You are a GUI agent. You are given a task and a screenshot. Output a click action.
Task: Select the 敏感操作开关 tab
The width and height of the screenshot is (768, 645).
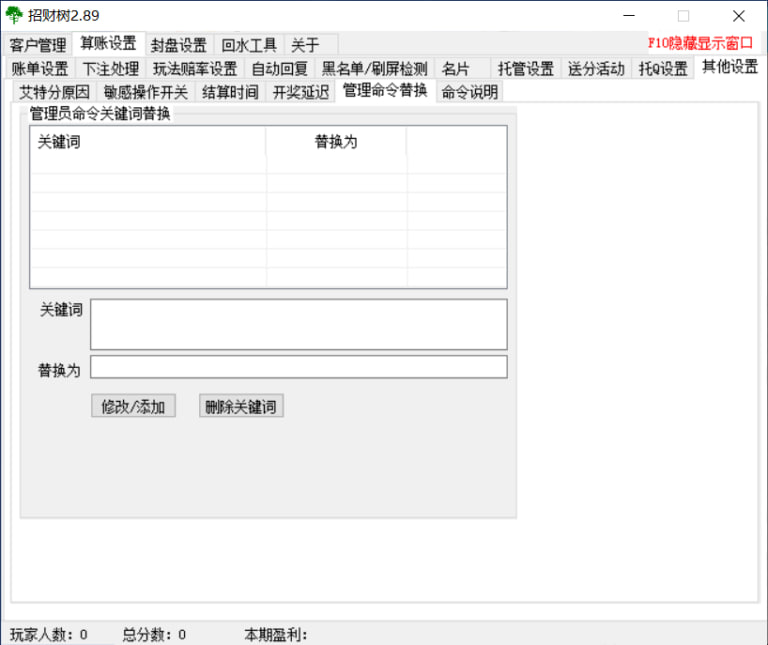coord(146,92)
